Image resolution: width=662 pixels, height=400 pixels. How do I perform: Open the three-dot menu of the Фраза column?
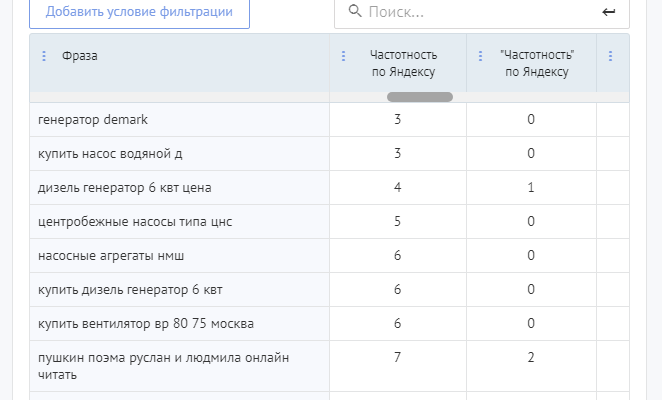pyautogui.click(x=44, y=56)
